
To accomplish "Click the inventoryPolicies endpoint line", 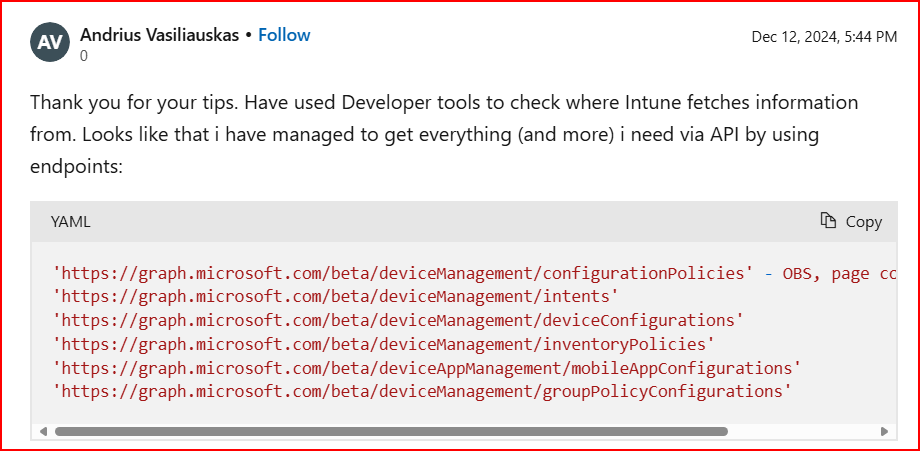I will pyautogui.click(x=385, y=344).
